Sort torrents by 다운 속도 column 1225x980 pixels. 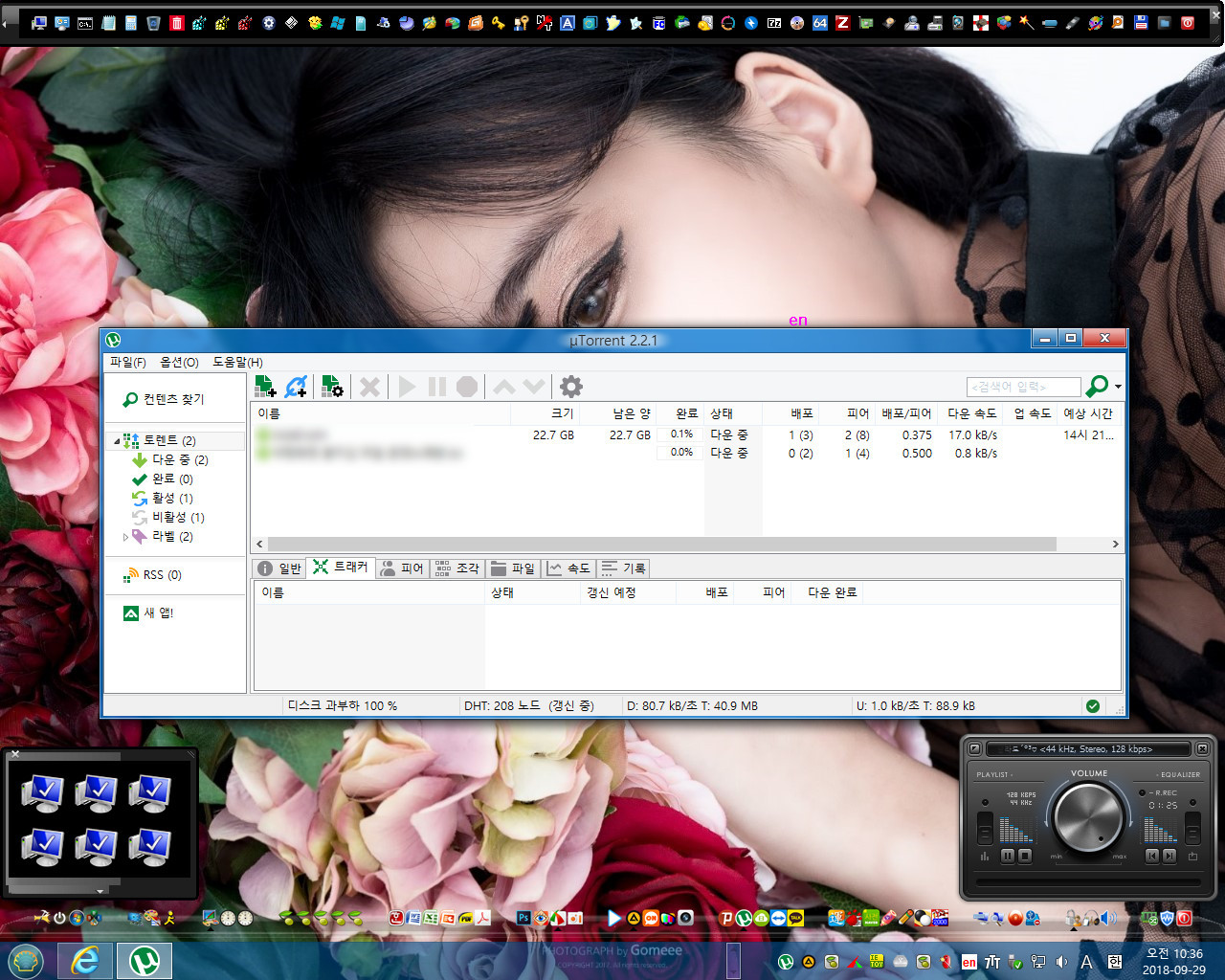coord(971,413)
